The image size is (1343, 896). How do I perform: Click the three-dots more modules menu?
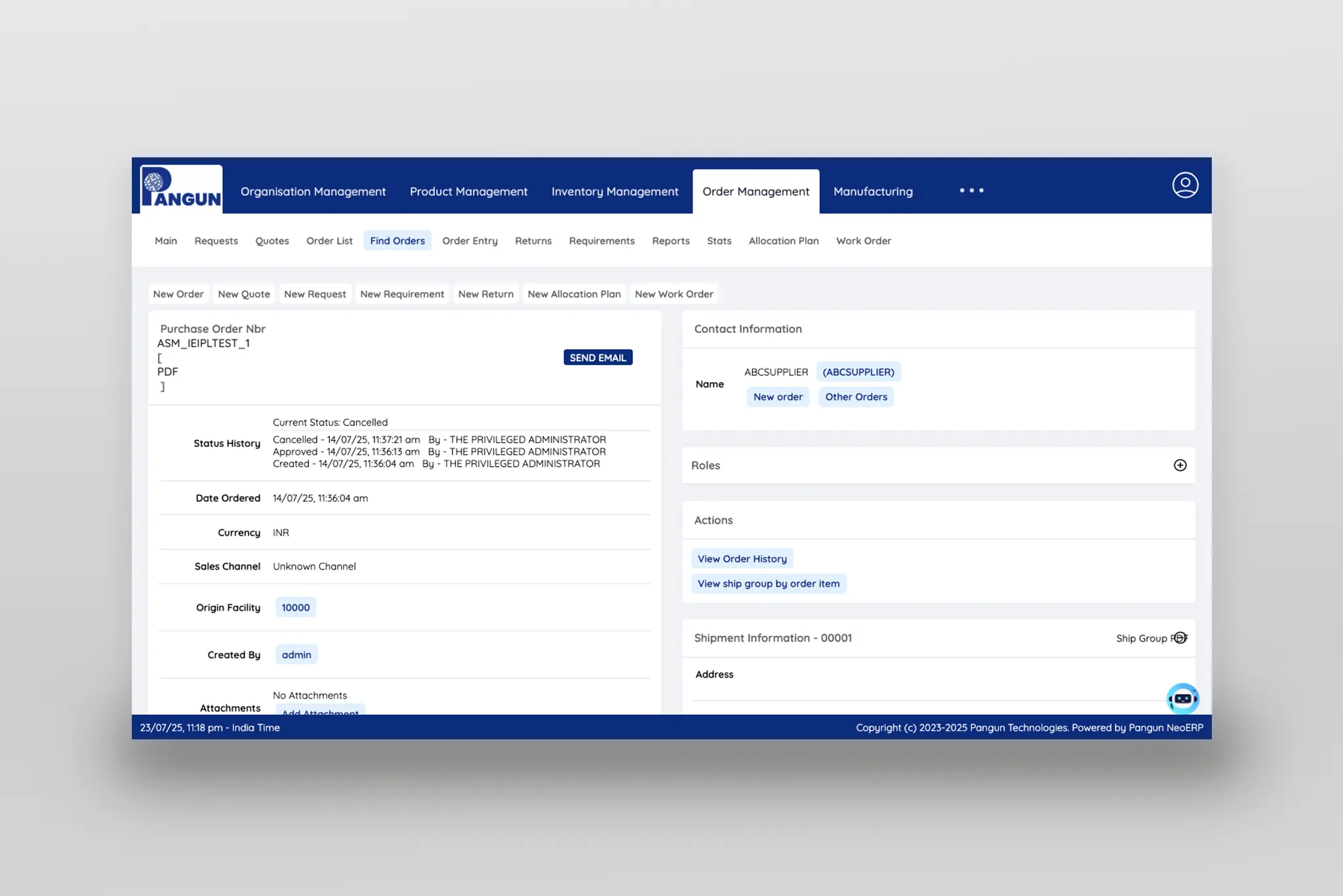click(x=971, y=191)
